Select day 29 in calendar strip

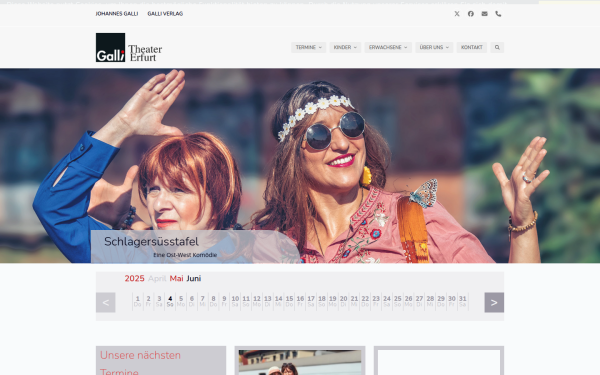click(x=441, y=301)
